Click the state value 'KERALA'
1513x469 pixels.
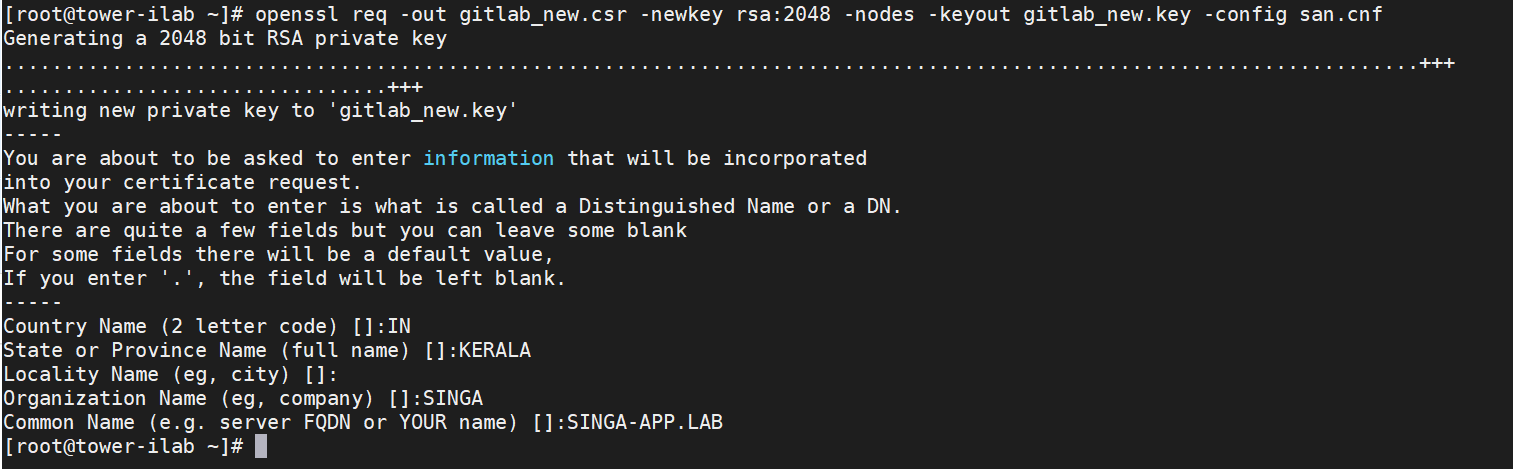click(x=495, y=350)
